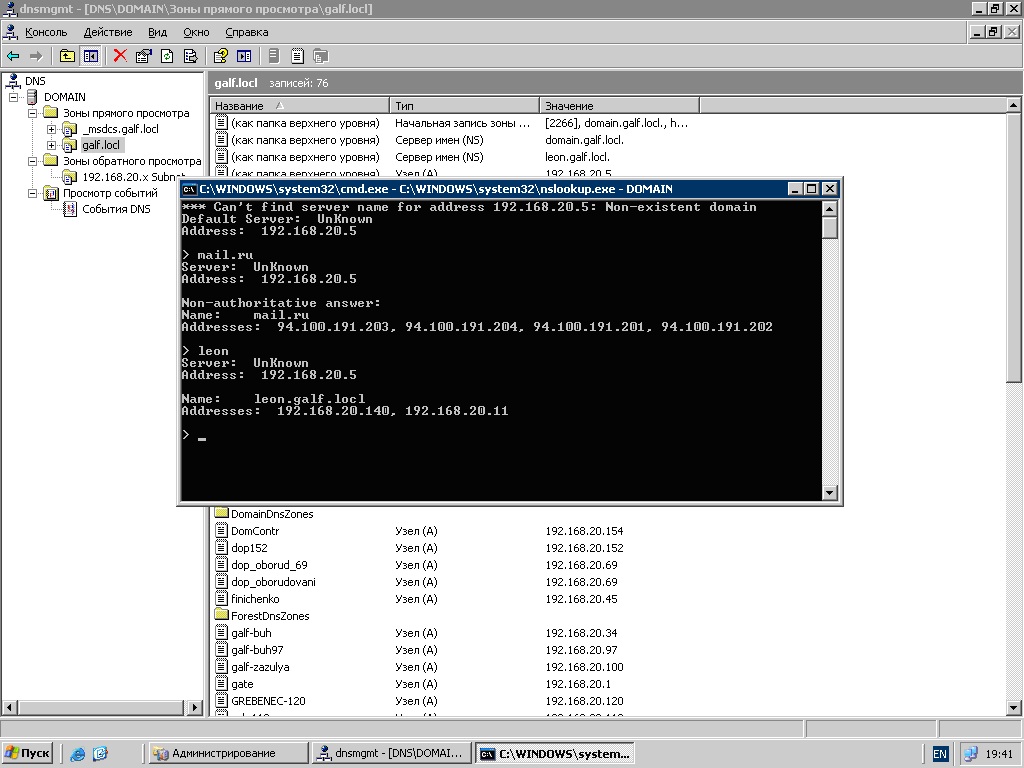
Task: Expand the galf.locl zone node
Action: [x=51, y=145]
